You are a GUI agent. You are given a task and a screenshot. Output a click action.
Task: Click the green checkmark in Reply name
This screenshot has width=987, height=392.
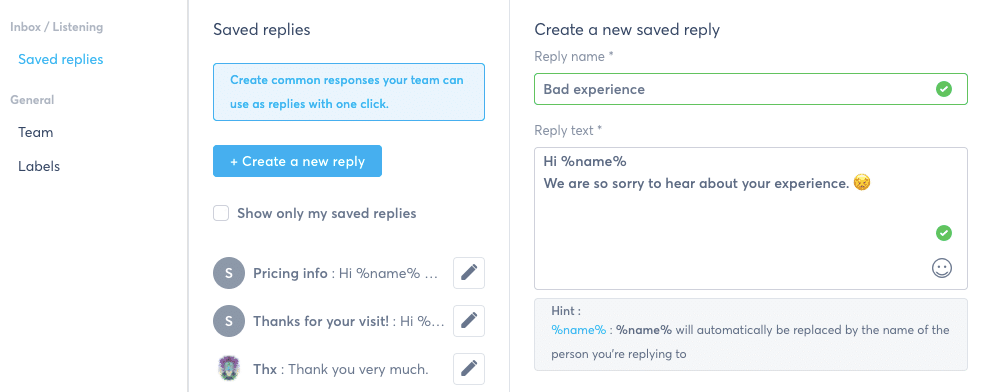pyautogui.click(x=944, y=89)
